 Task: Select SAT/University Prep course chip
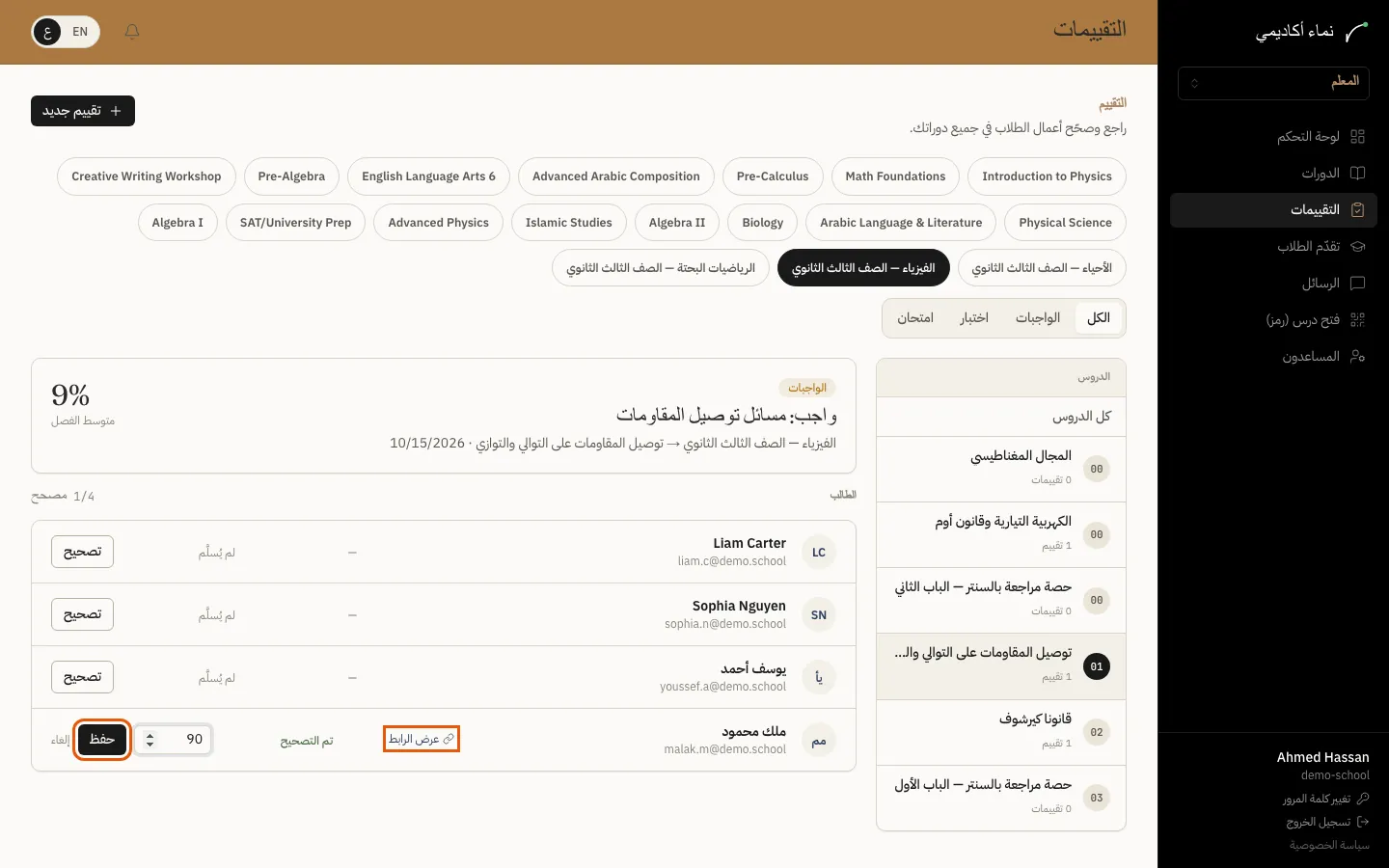point(295,223)
